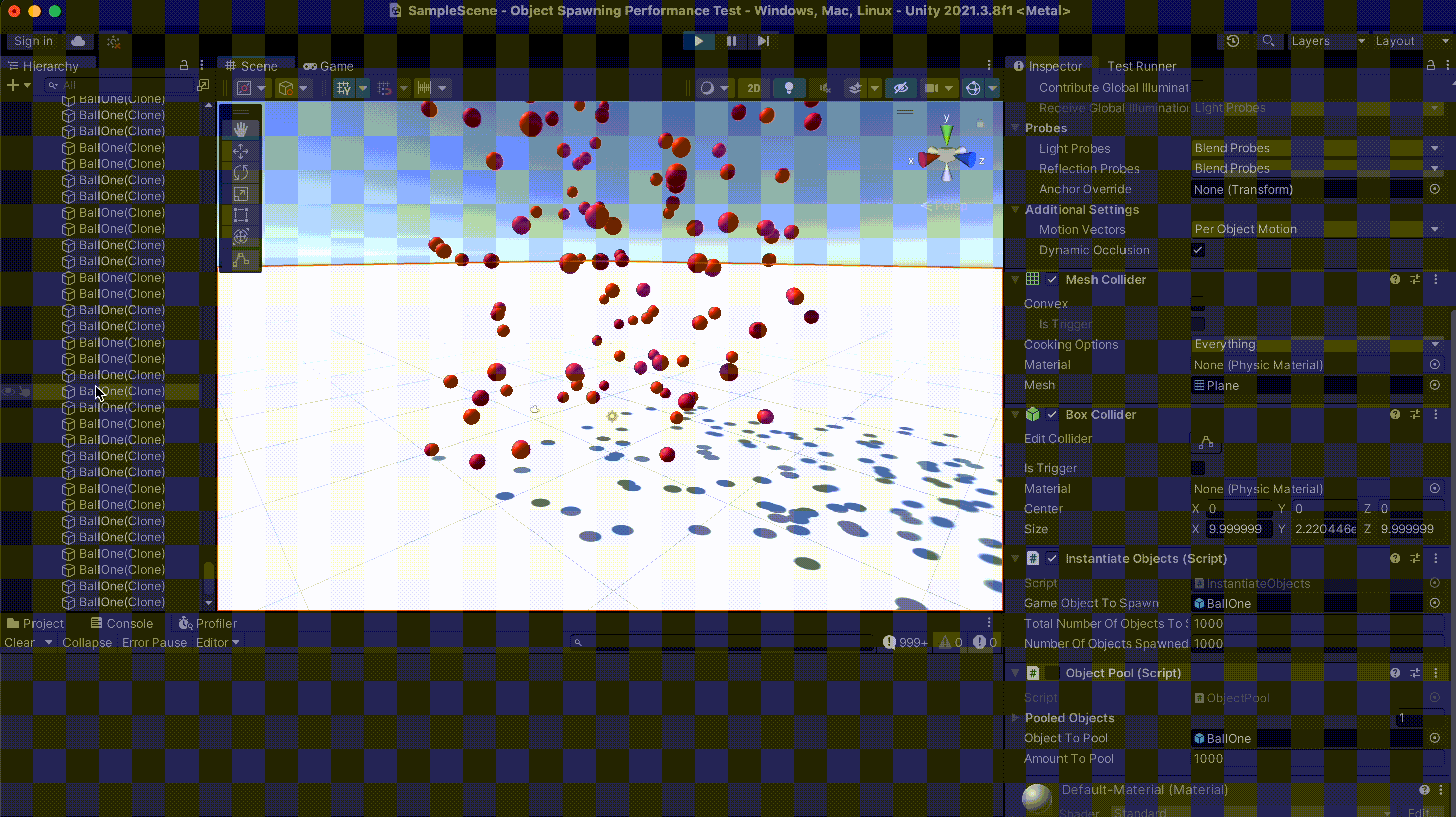This screenshot has width=1456, height=817.
Task: Open Undo History from the clock icon
Action: coord(1233,40)
